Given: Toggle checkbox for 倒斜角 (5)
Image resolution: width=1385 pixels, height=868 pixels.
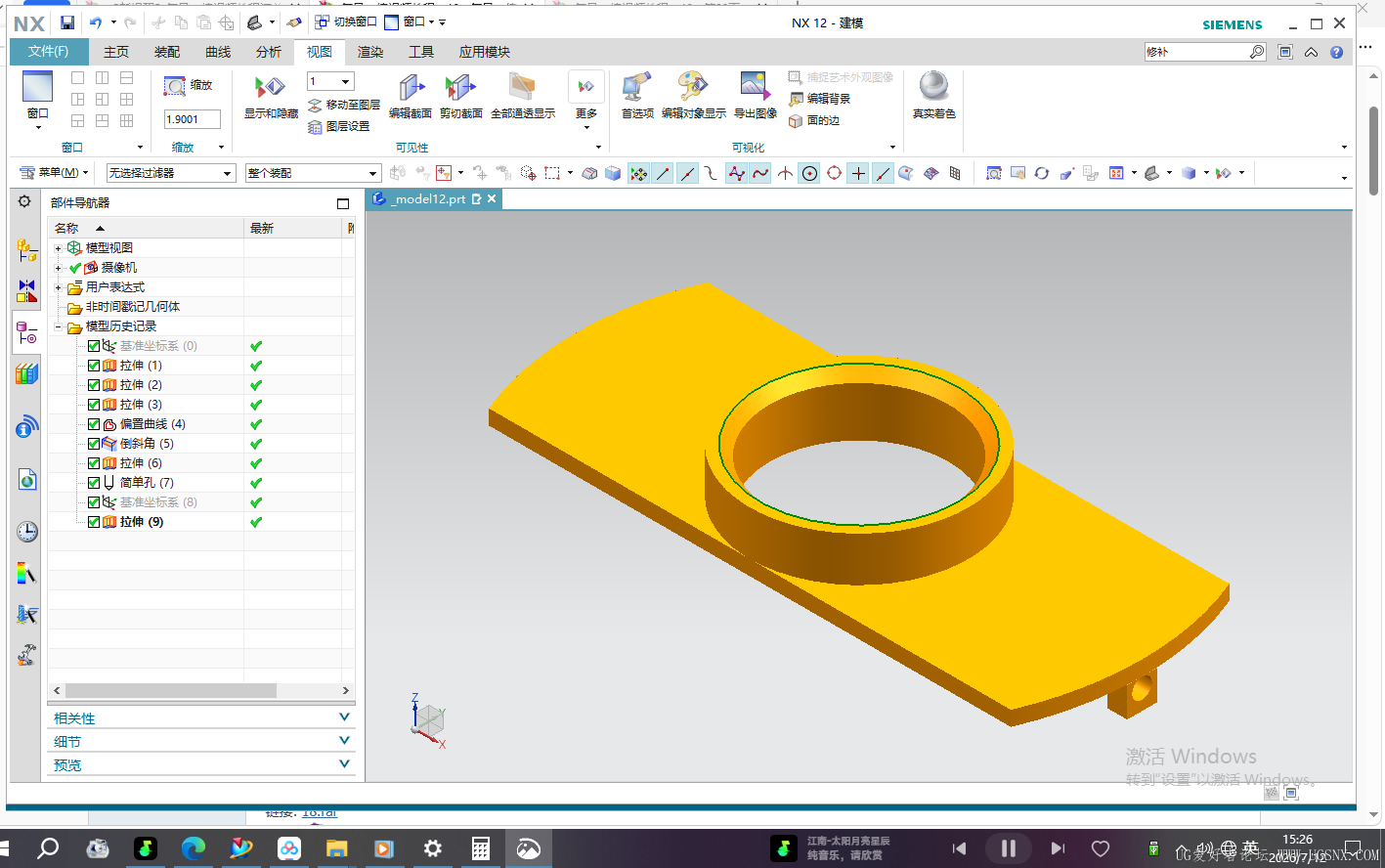Looking at the screenshot, I should pyautogui.click(x=94, y=444).
